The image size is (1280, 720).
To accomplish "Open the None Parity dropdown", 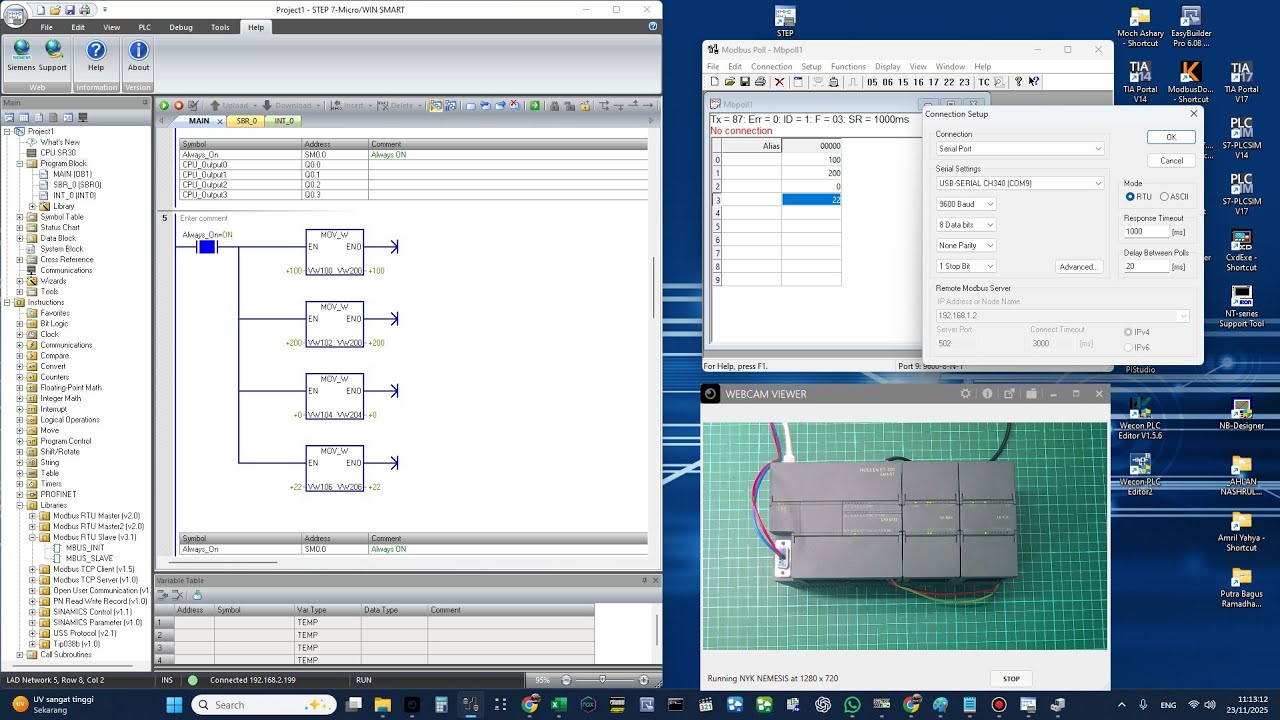I will pos(966,245).
